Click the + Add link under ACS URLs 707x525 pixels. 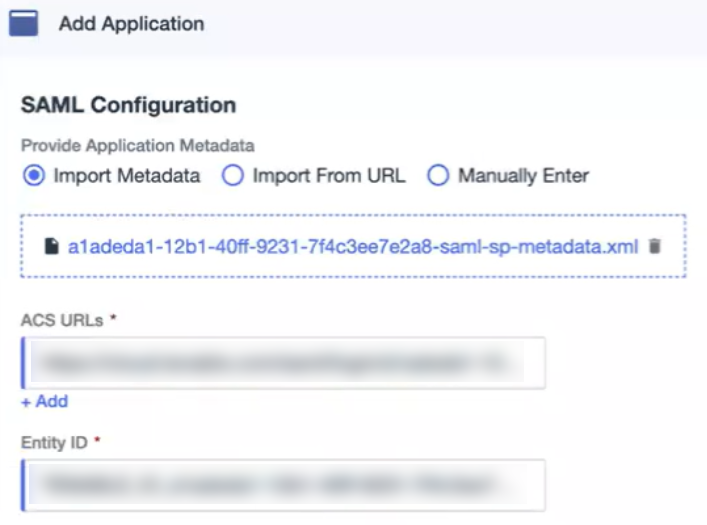tap(44, 401)
